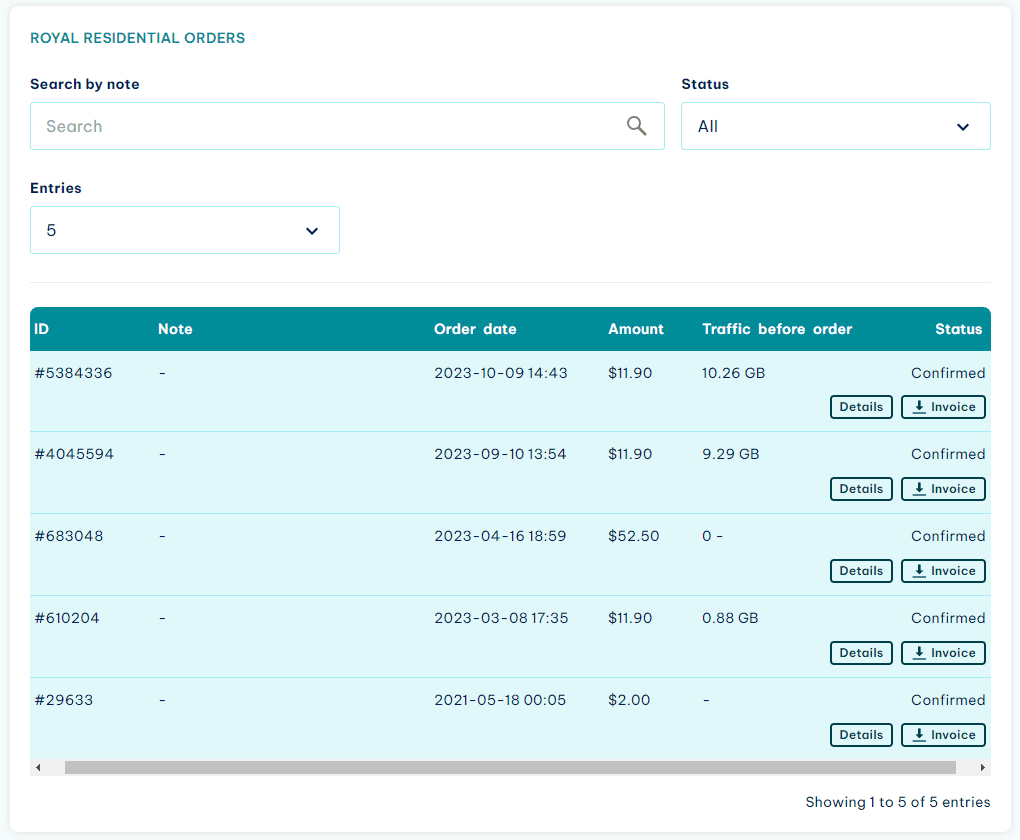
Task: Click order date 2023-10-09 14:43
Action: (501, 373)
